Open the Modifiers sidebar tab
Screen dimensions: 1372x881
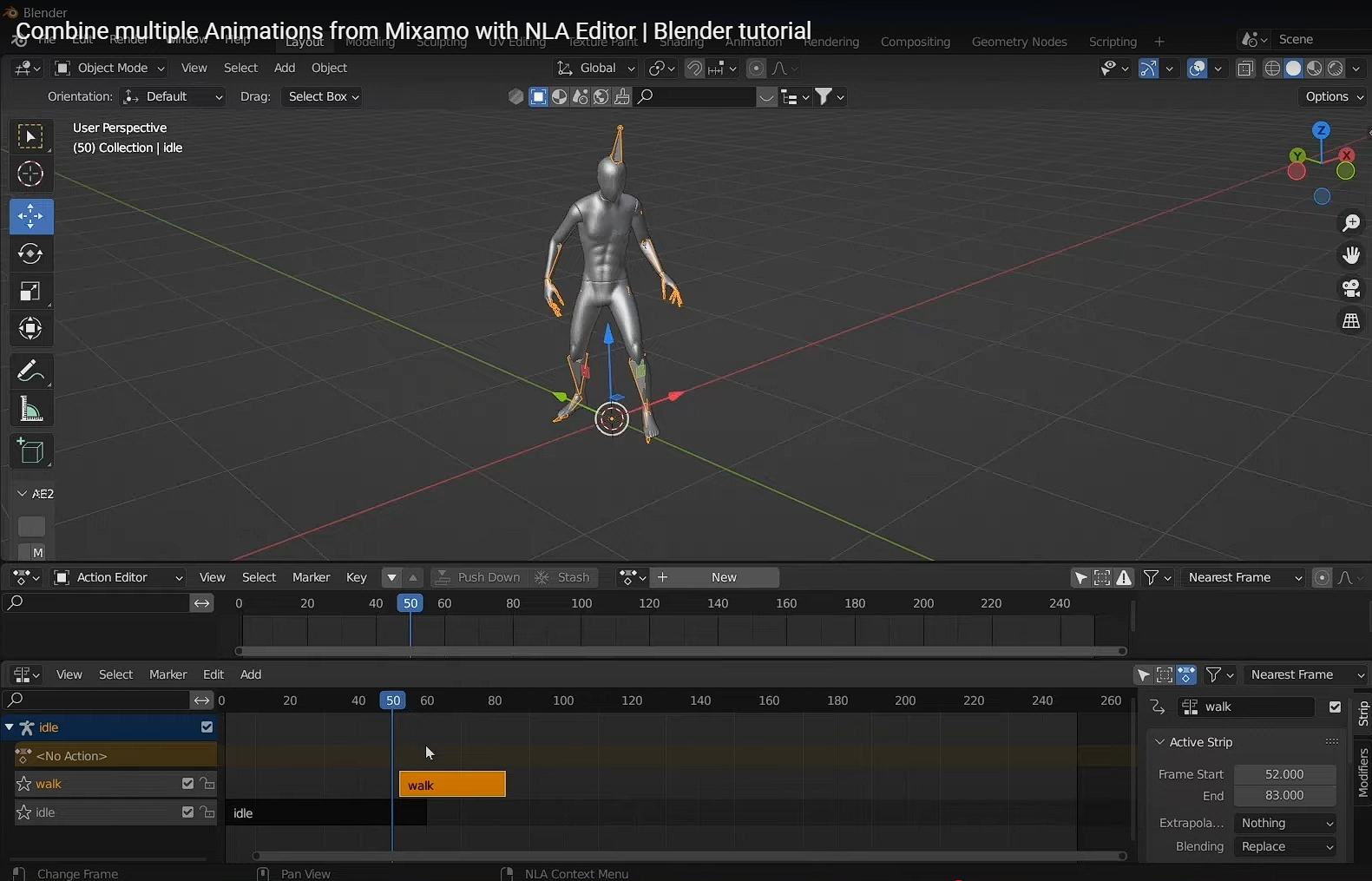[x=1362, y=773]
